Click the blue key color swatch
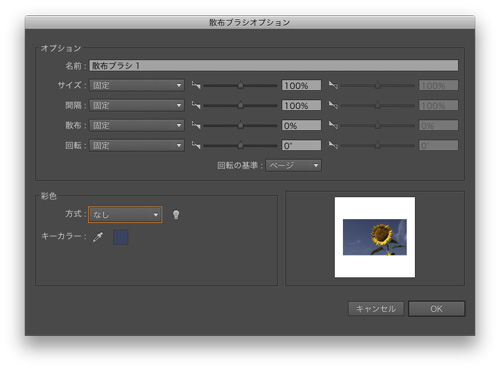The width and height of the screenshot is (500, 370). point(121,237)
